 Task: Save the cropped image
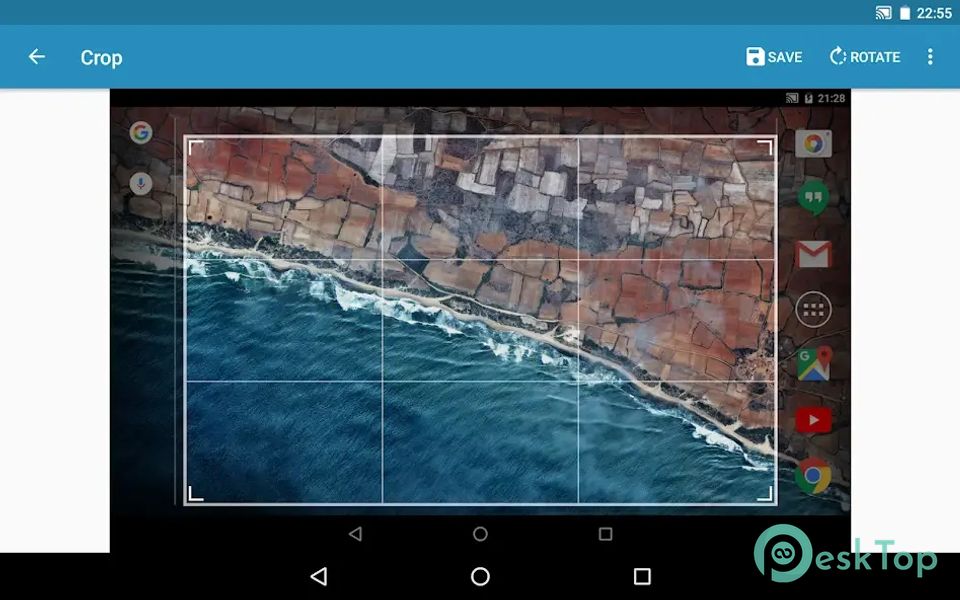tap(774, 57)
